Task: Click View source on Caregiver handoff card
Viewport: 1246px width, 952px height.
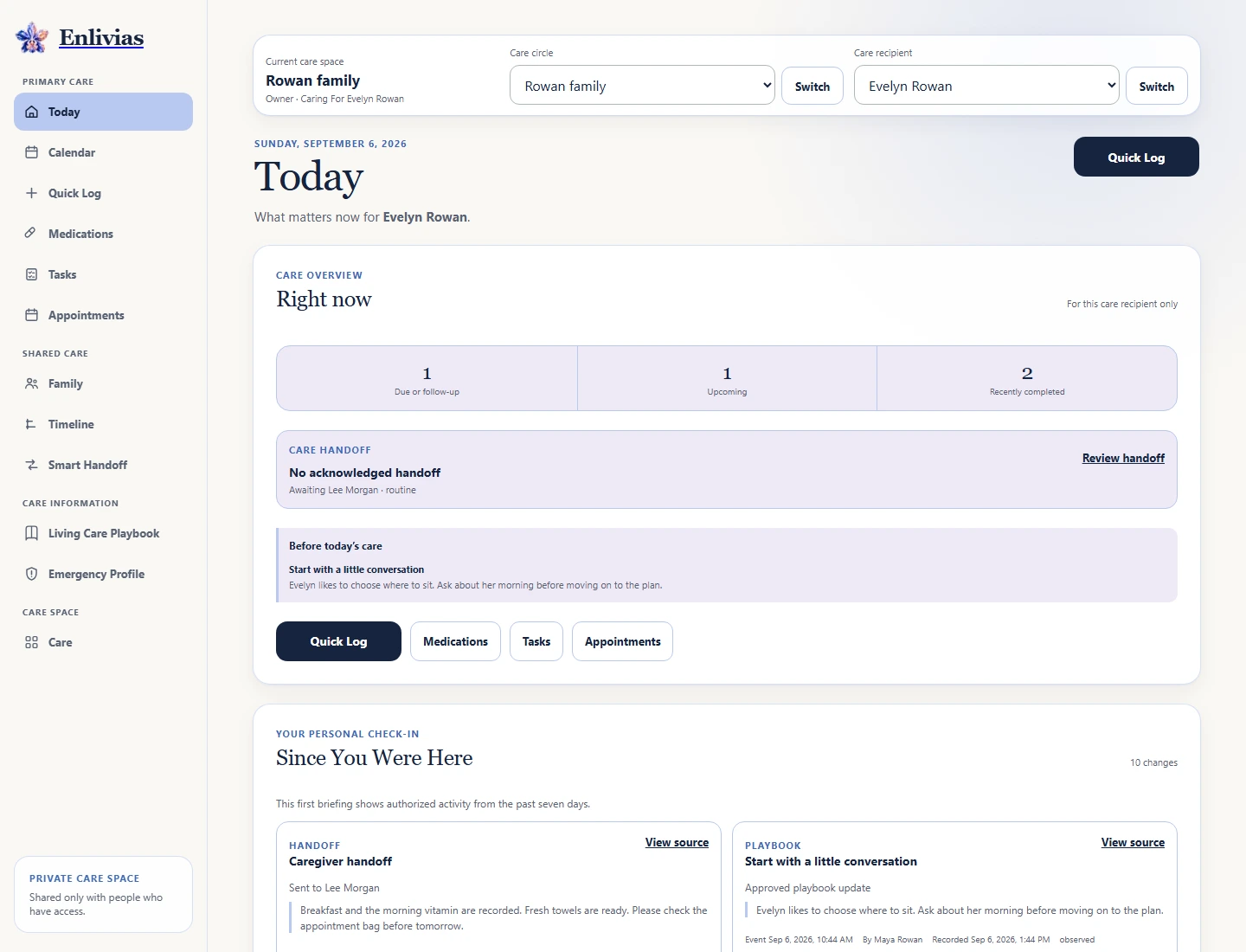Action: pos(677,842)
